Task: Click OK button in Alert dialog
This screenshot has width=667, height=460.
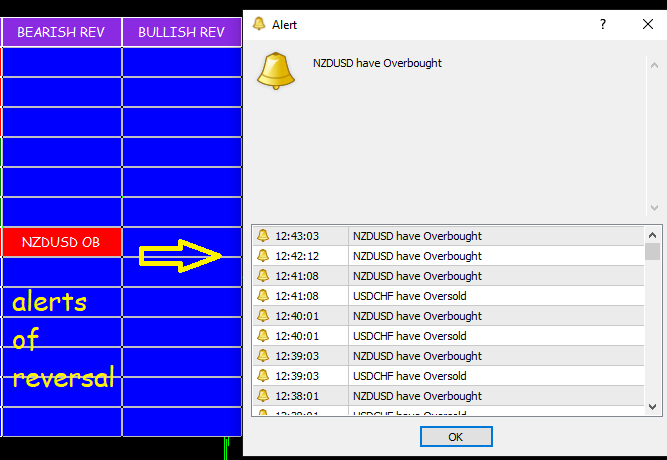Action: pyautogui.click(x=456, y=437)
